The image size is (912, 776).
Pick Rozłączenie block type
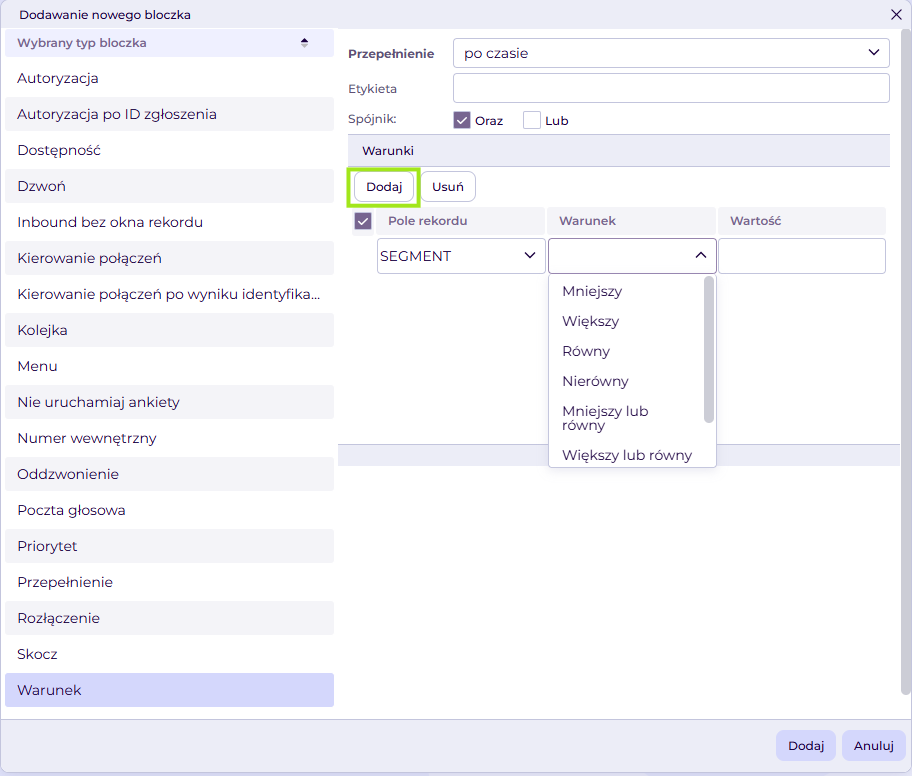(x=169, y=618)
